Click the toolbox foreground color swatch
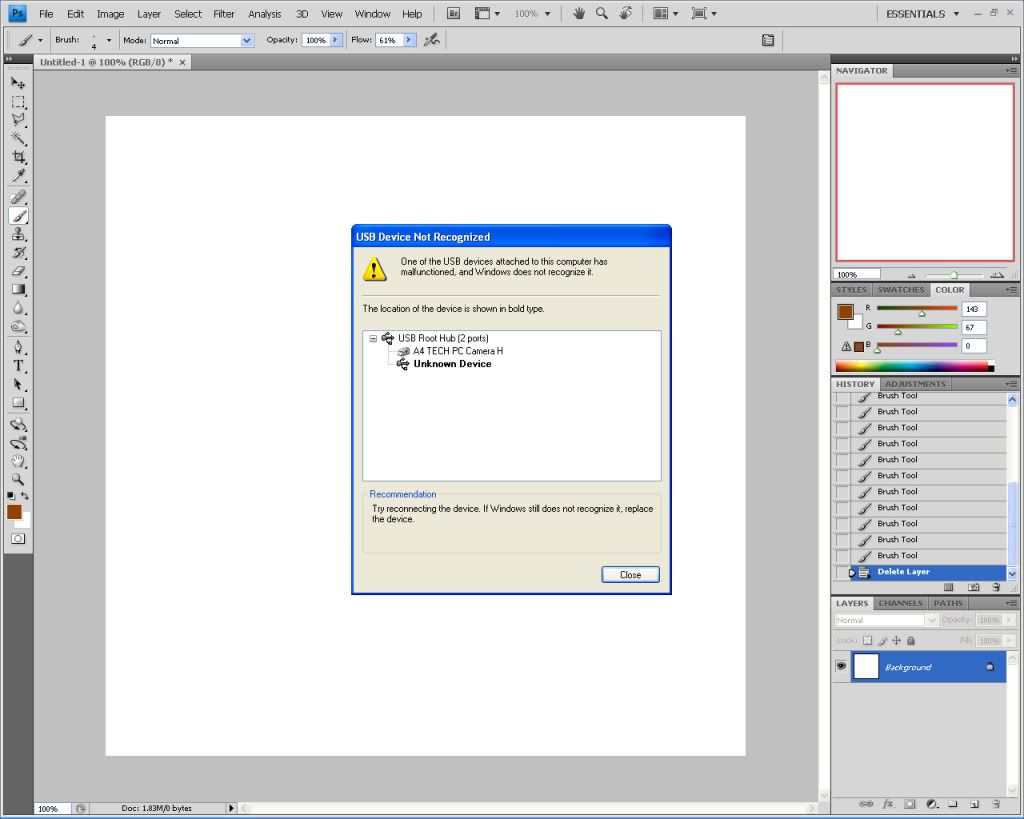The image size is (1024, 819). click(x=14, y=511)
